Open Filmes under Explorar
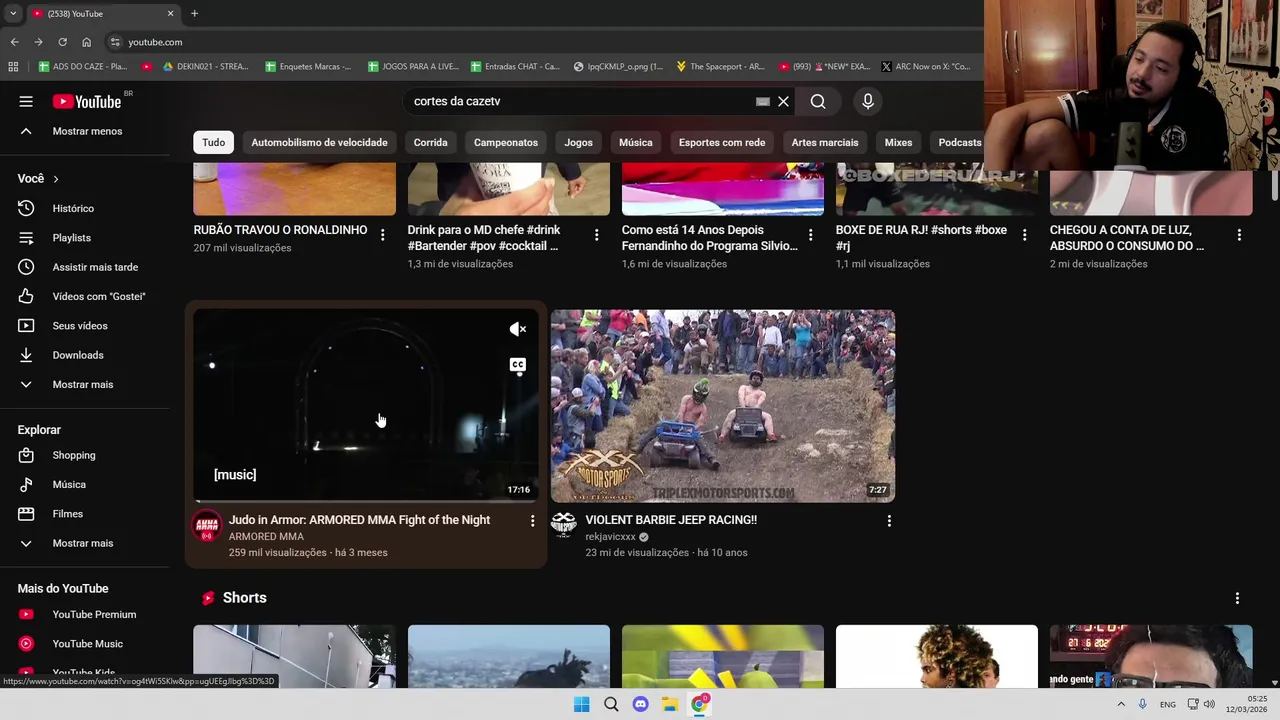1280x720 pixels. coord(68,514)
